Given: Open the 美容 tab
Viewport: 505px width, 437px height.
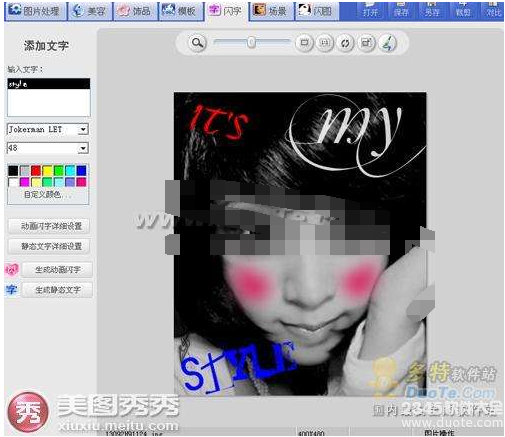Looking at the screenshot, I should pos(90,11).
